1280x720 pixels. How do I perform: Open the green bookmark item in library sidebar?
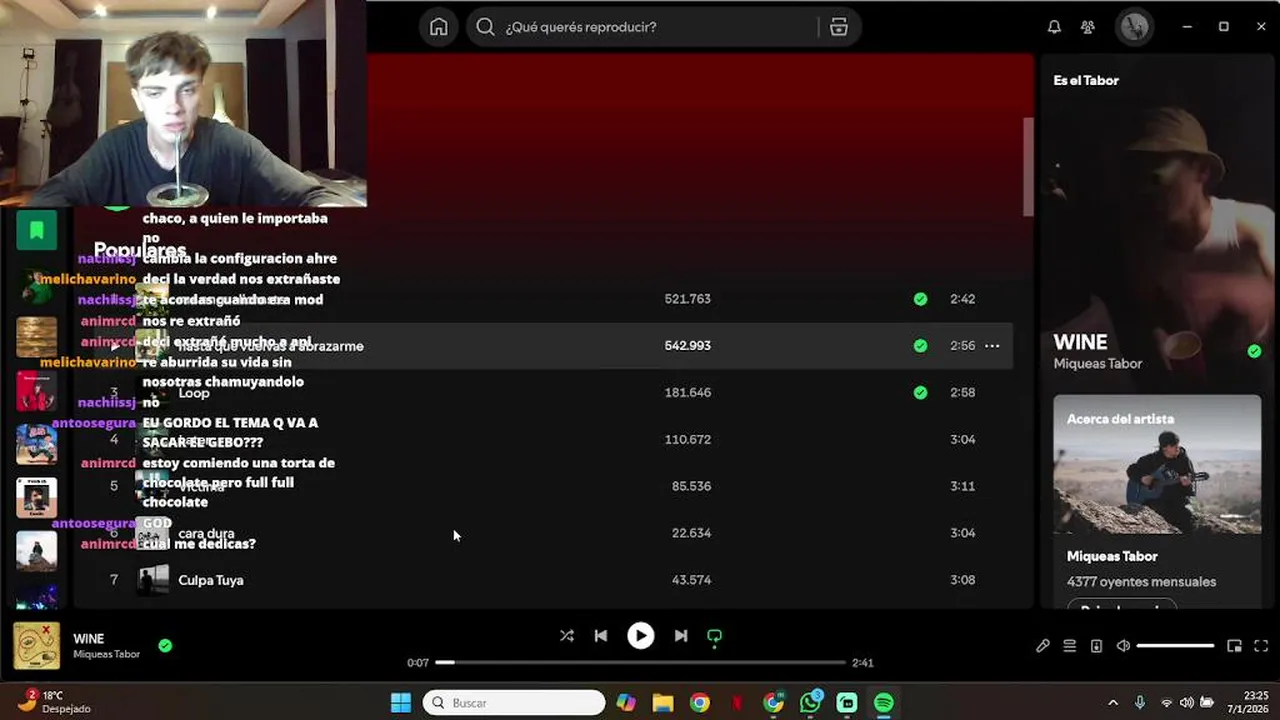click(x=37, y=231)
